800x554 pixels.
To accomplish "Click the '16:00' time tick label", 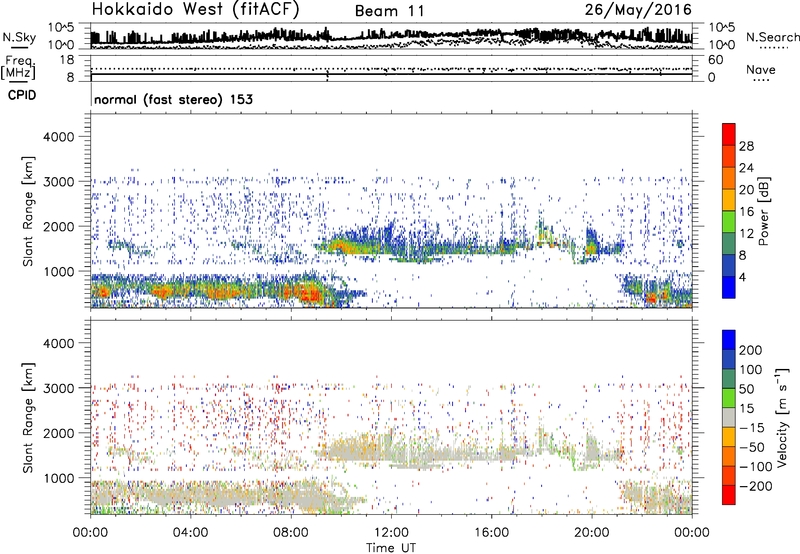I will (x=491, y=533).
